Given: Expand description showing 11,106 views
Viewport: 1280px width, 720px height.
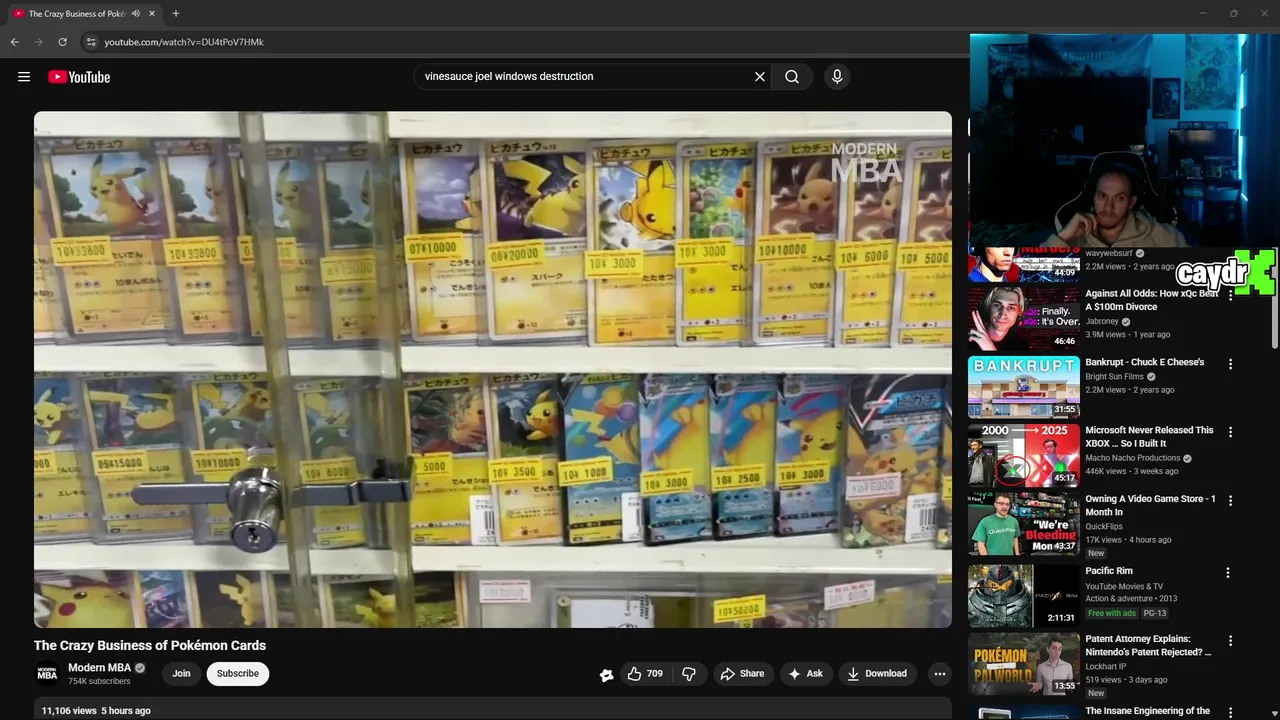Looking at the screenshot, I should tap(493, 709).
